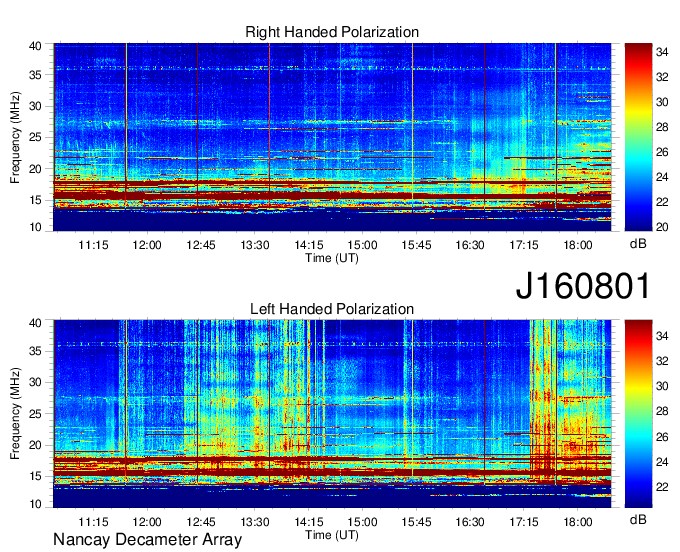Click "20" frequency tick on Left Handed plot

pyautogui.click(x=36, y=445)
